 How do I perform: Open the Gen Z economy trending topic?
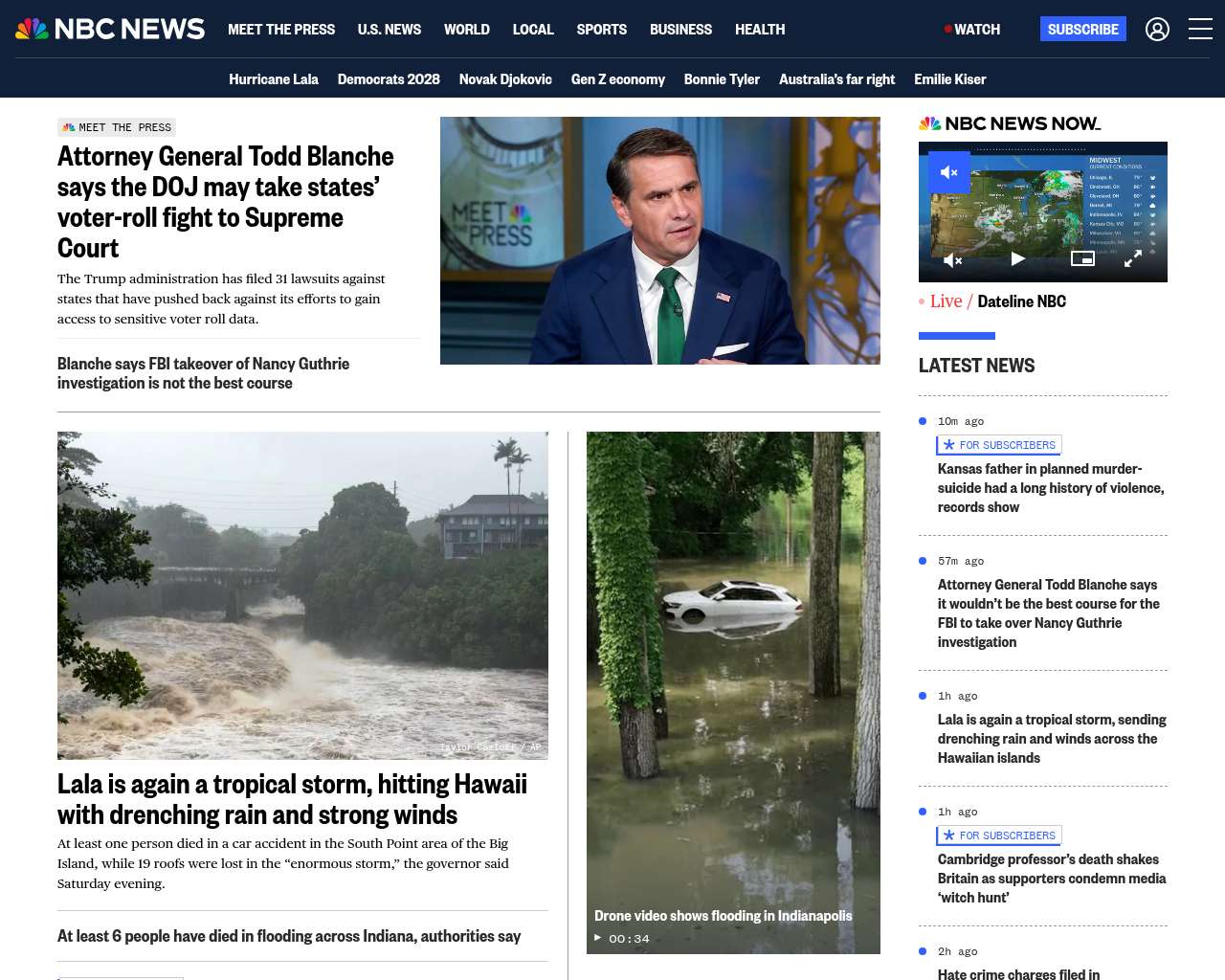[x=618, y=79]
